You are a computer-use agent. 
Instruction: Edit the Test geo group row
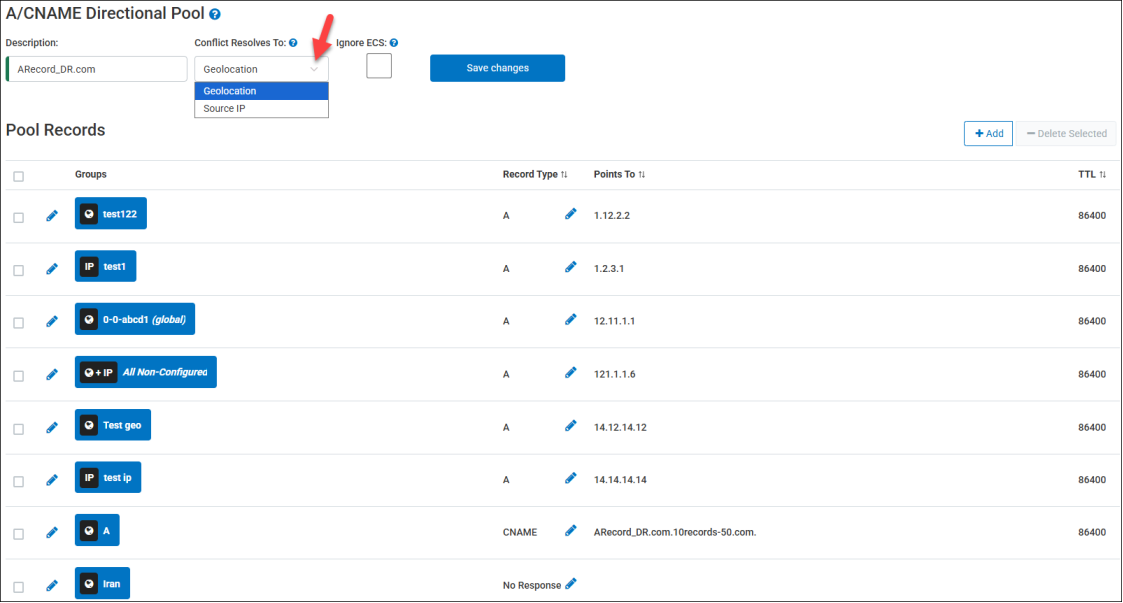coord(52,428)
